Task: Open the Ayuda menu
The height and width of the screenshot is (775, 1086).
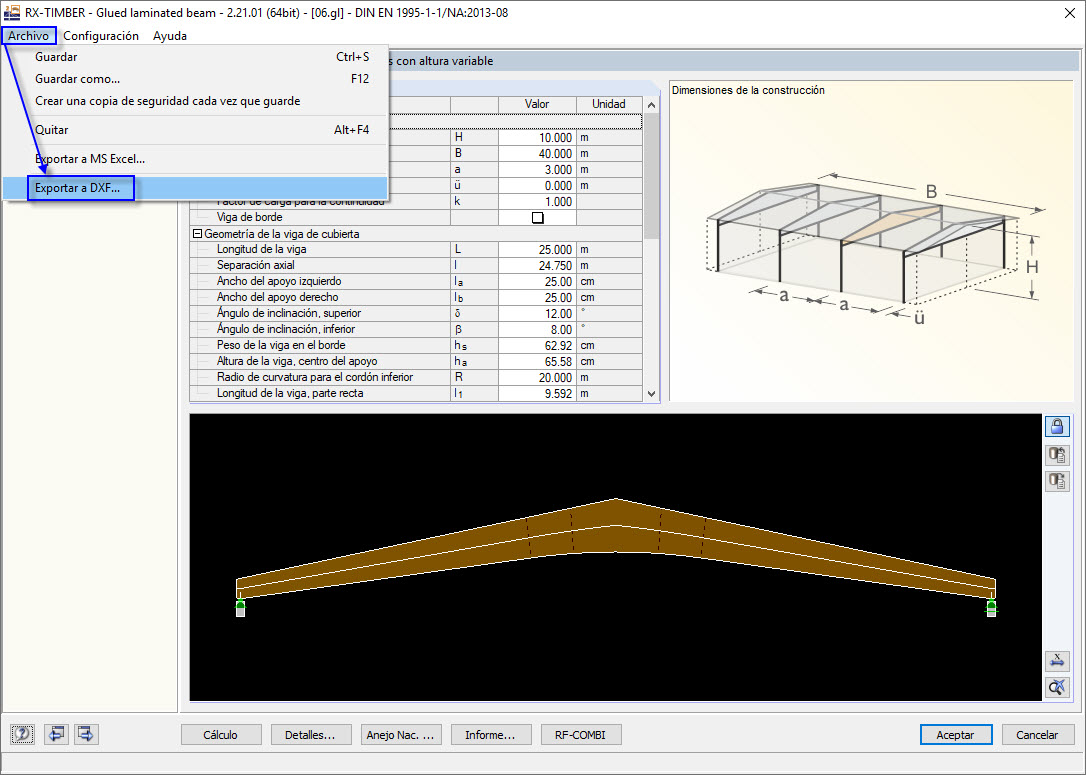Action: point(169,35)
